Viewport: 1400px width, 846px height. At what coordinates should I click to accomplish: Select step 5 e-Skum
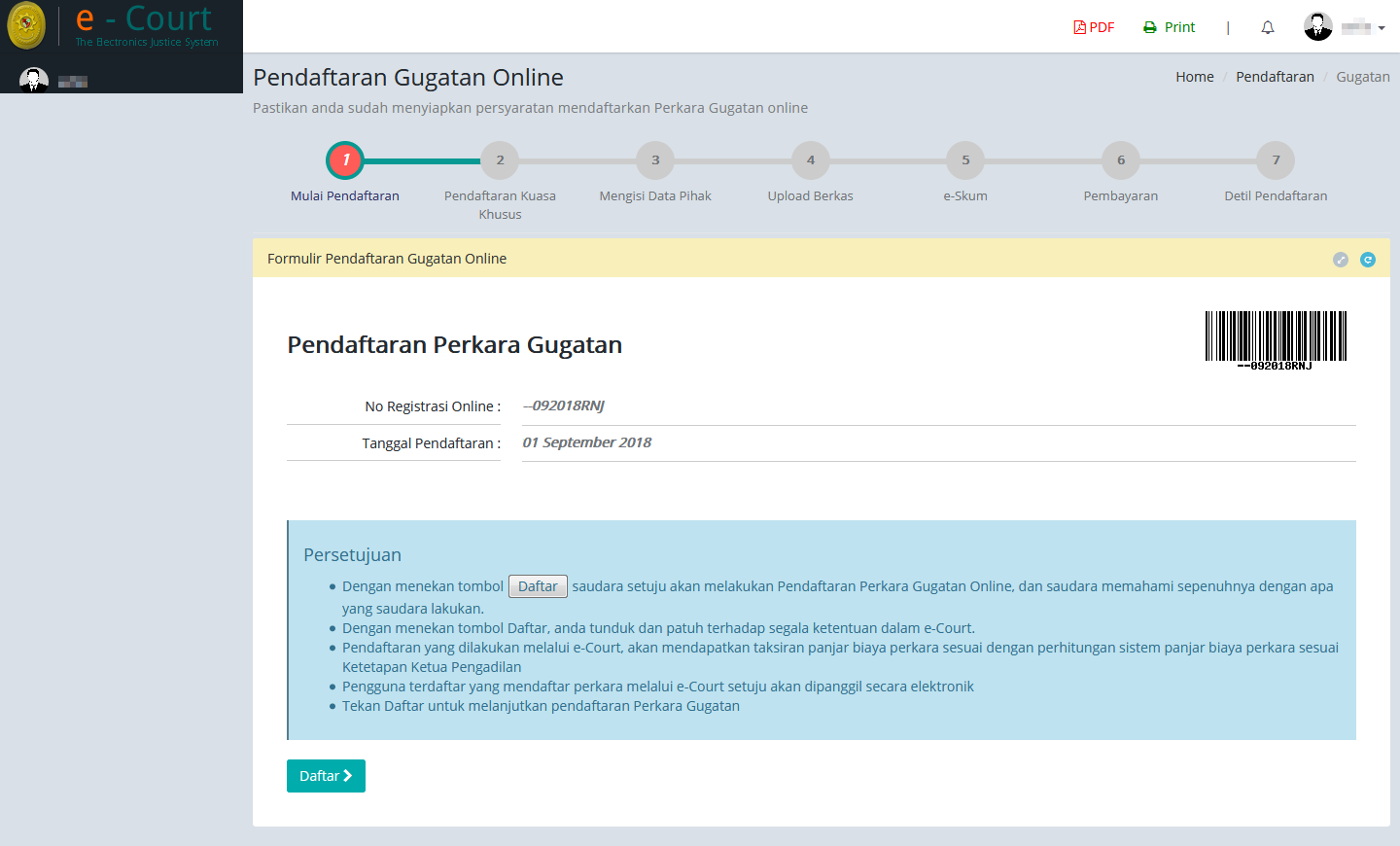pos(965,160)
